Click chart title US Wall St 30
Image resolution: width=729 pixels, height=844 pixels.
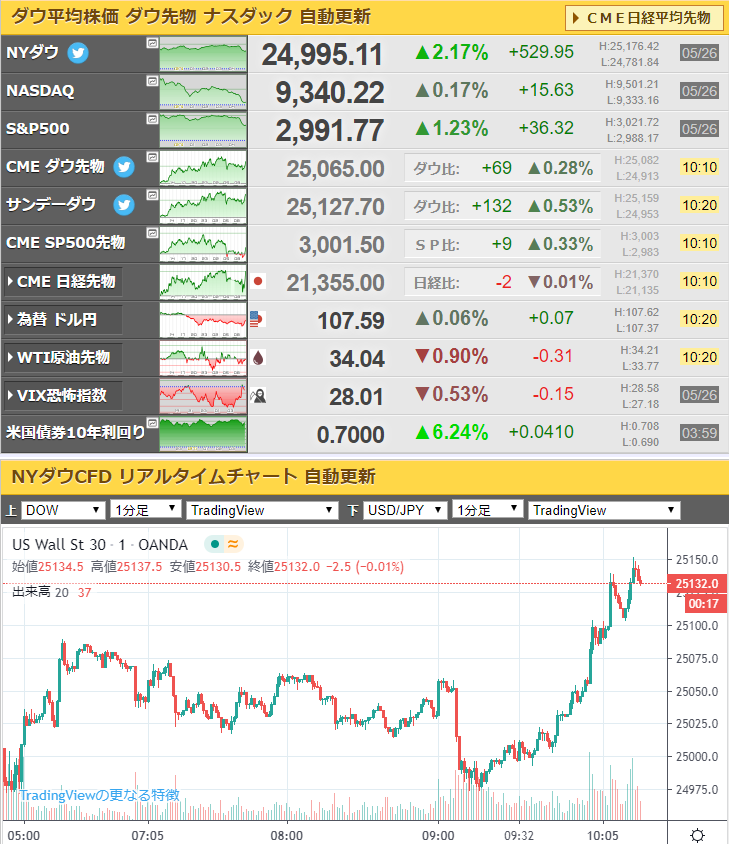(x=59, y=545)
